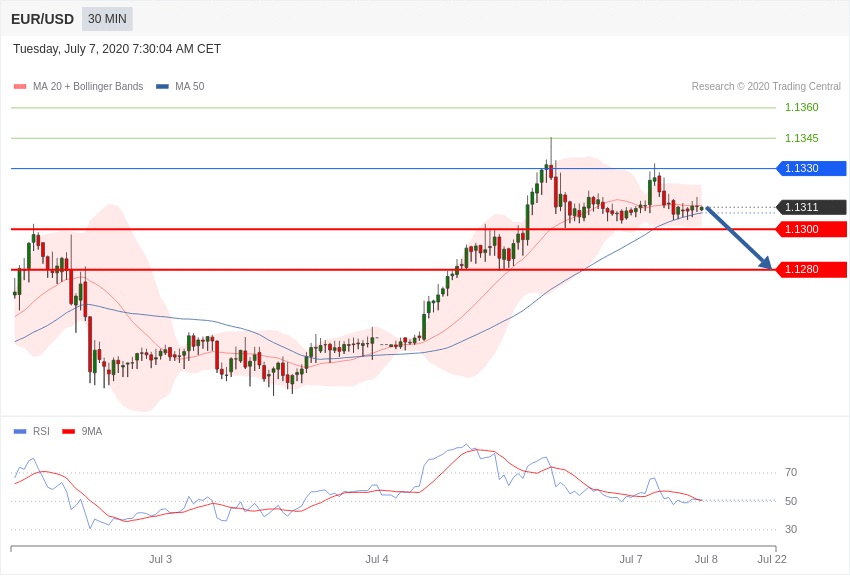Click the green 1.1345 resistance label

click(801, 139)
